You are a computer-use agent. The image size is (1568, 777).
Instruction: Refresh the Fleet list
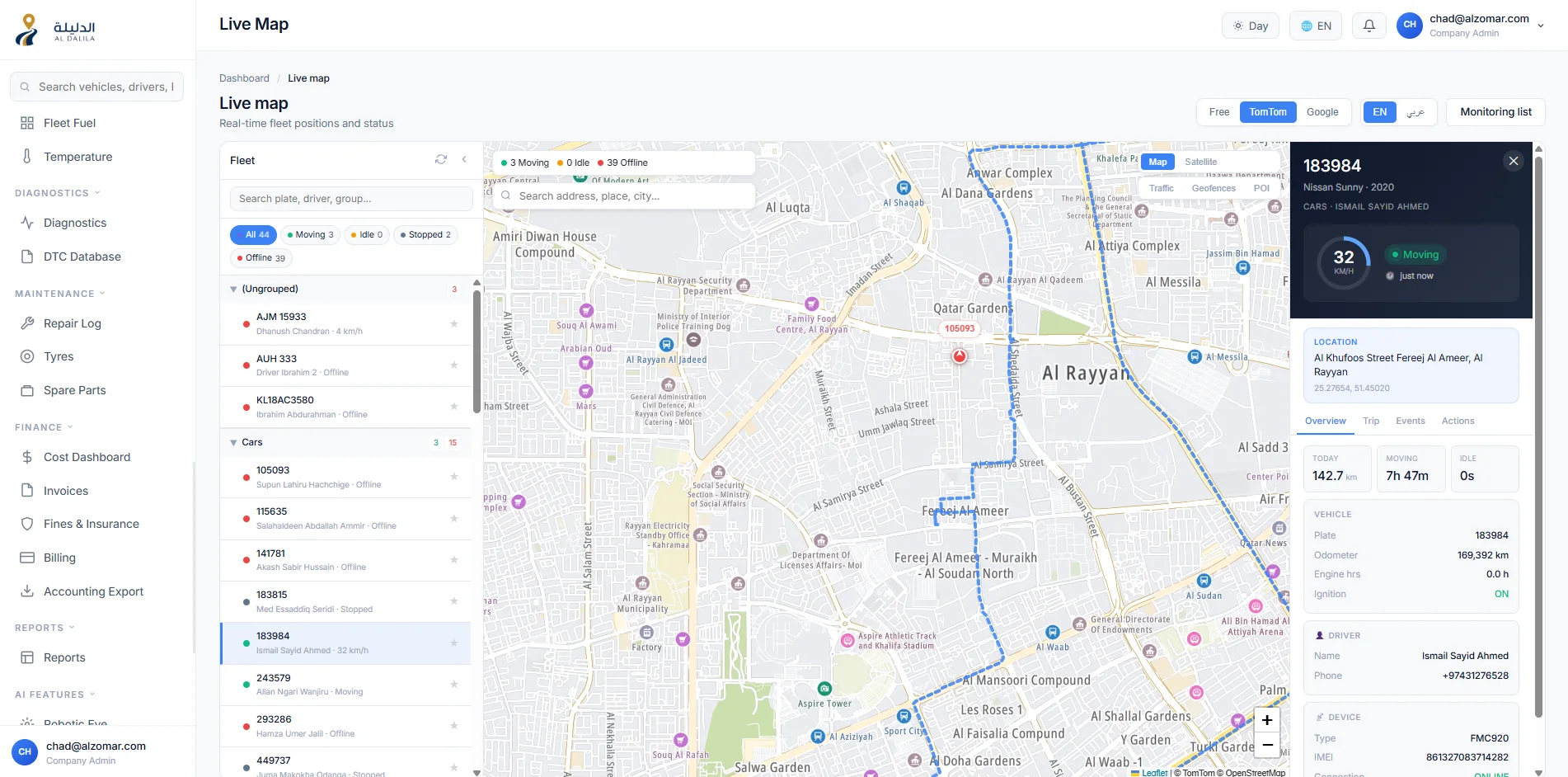(x=441, y=159)
